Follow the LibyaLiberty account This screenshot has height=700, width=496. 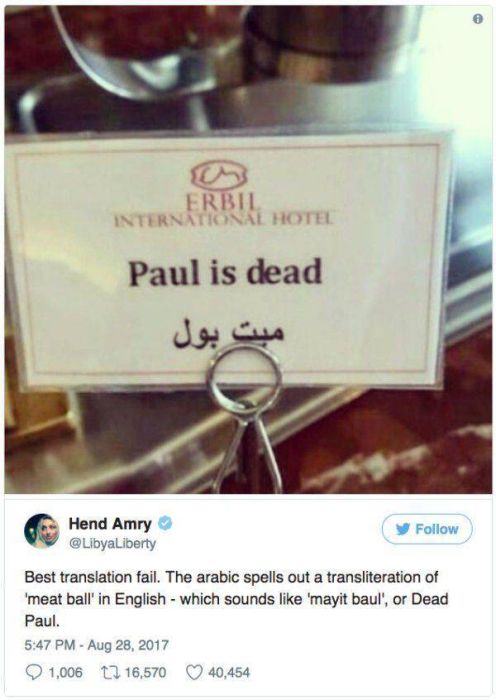(427, 529)
